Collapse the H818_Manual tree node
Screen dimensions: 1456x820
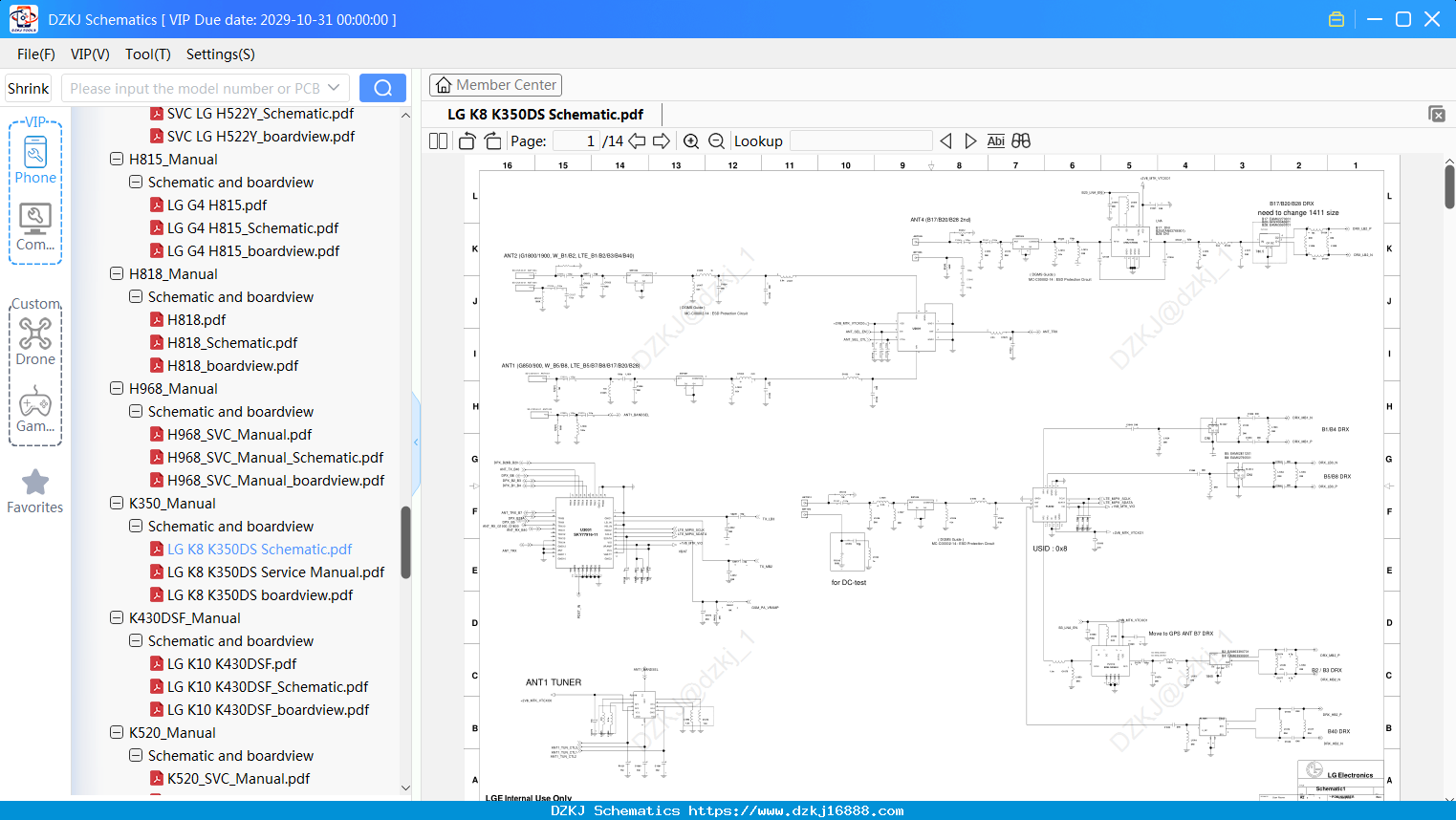(x=117, y=274)
